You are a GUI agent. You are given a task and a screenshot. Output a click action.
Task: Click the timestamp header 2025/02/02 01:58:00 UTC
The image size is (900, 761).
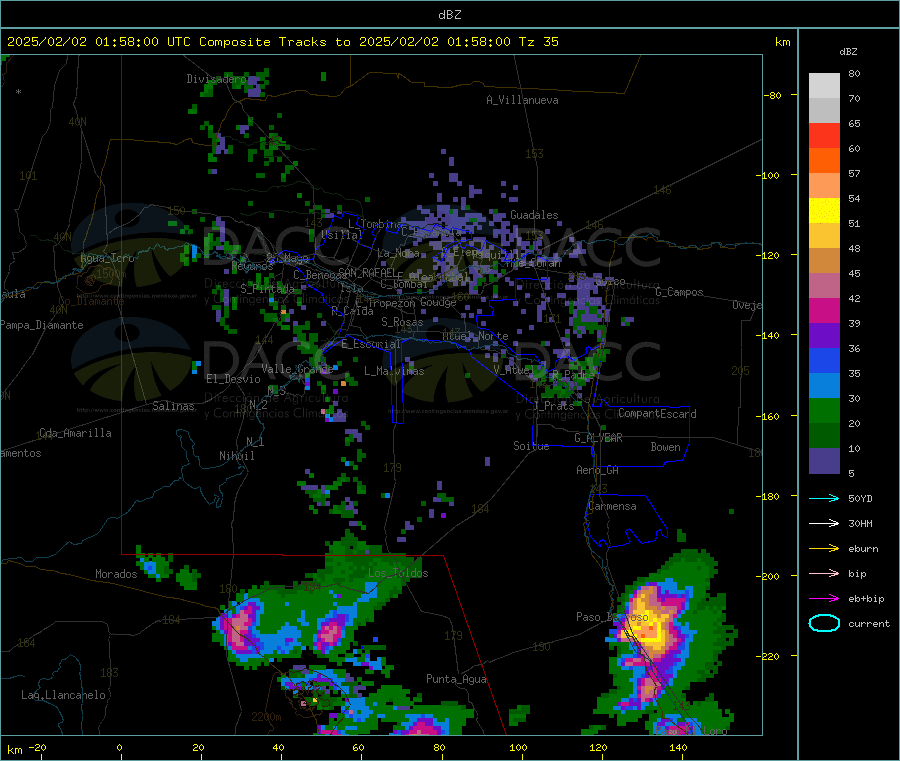tap(99, 42)
